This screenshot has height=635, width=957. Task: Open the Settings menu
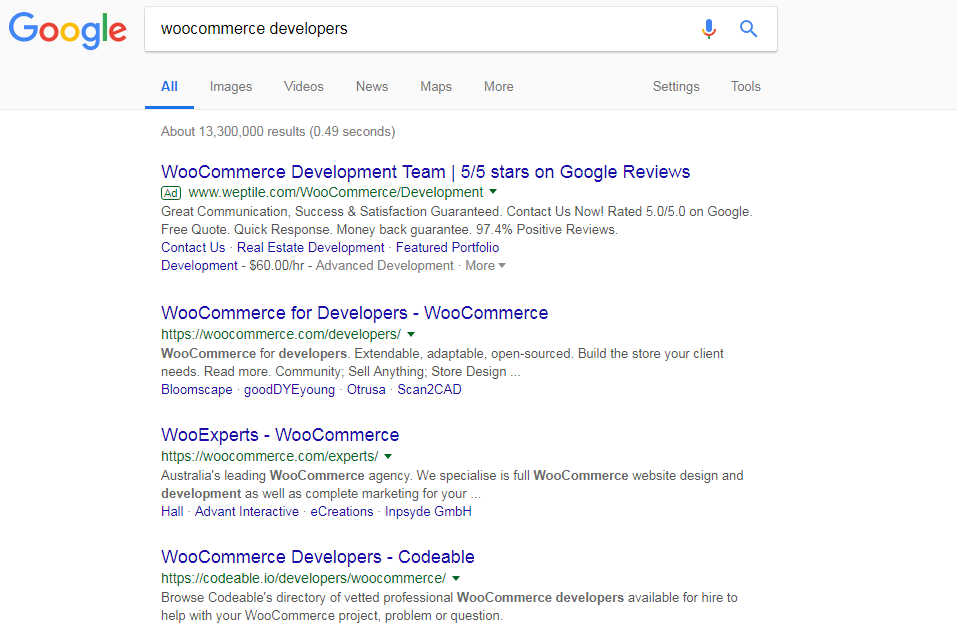click(676, 87)
